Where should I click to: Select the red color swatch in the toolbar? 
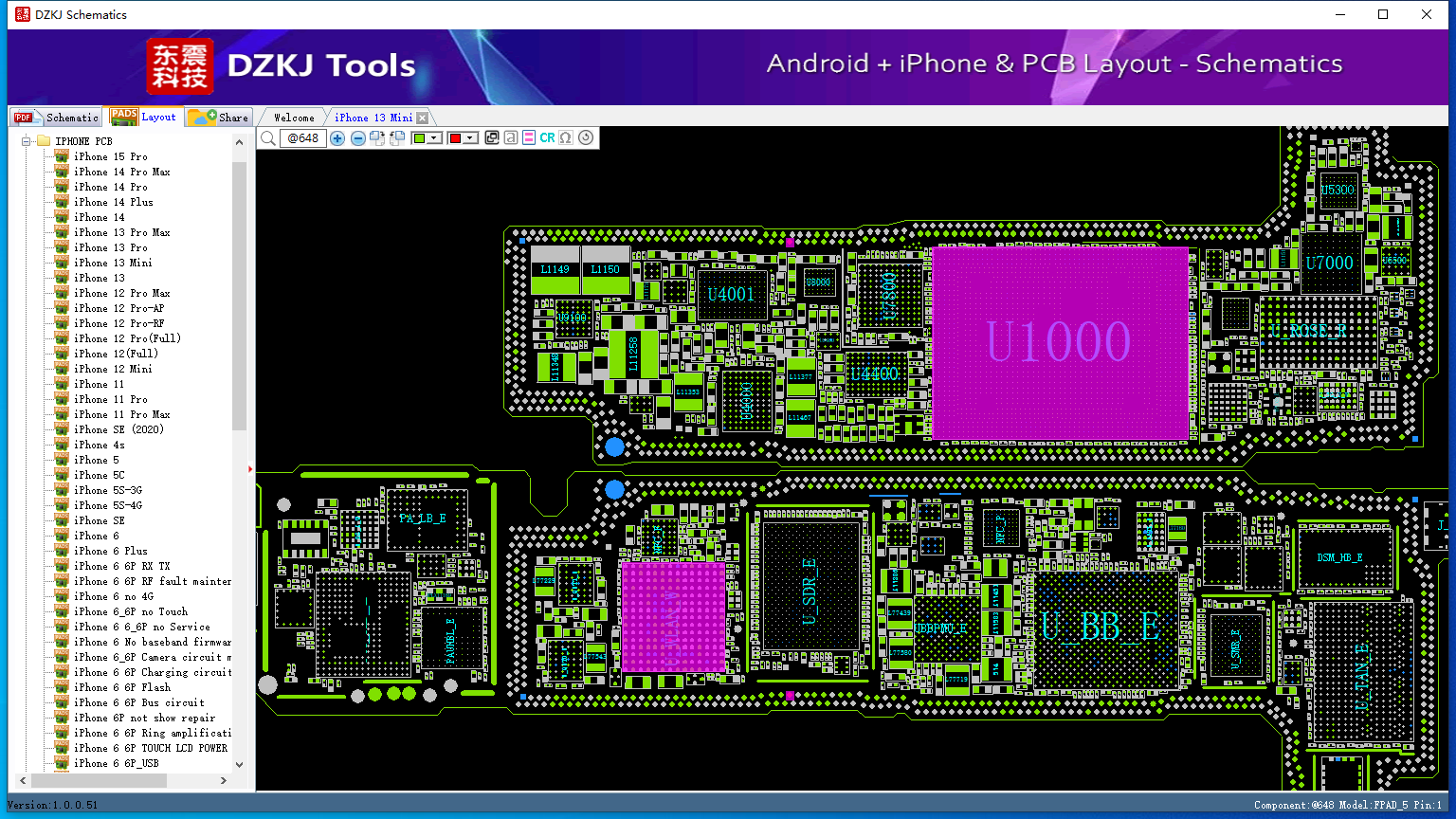(x=455, y=138)
